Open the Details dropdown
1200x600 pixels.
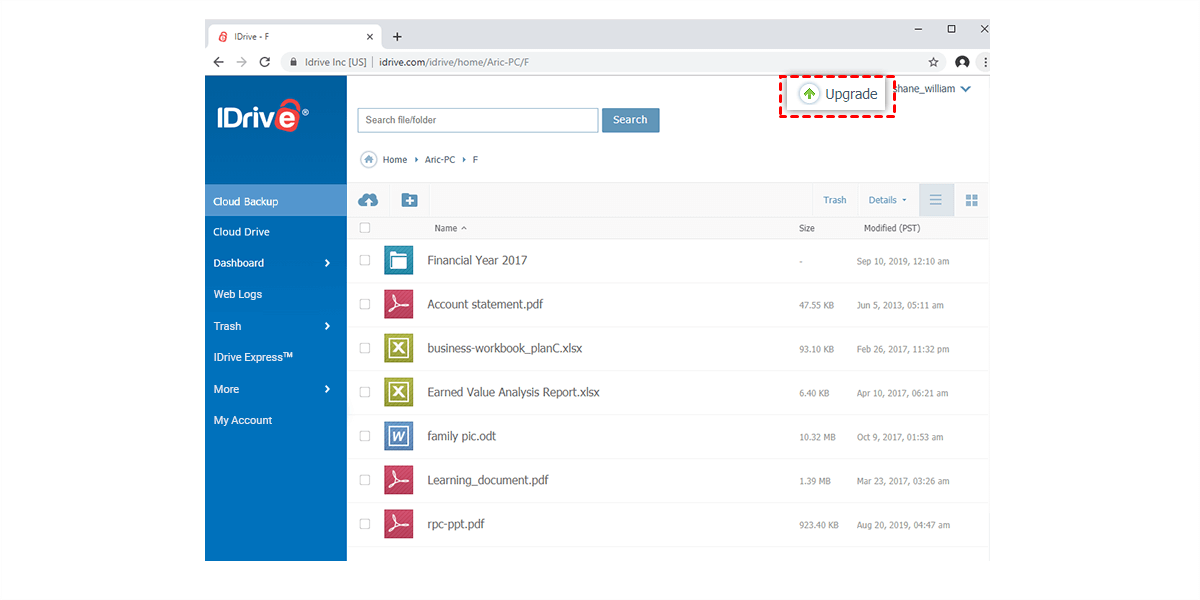point(887,200)
